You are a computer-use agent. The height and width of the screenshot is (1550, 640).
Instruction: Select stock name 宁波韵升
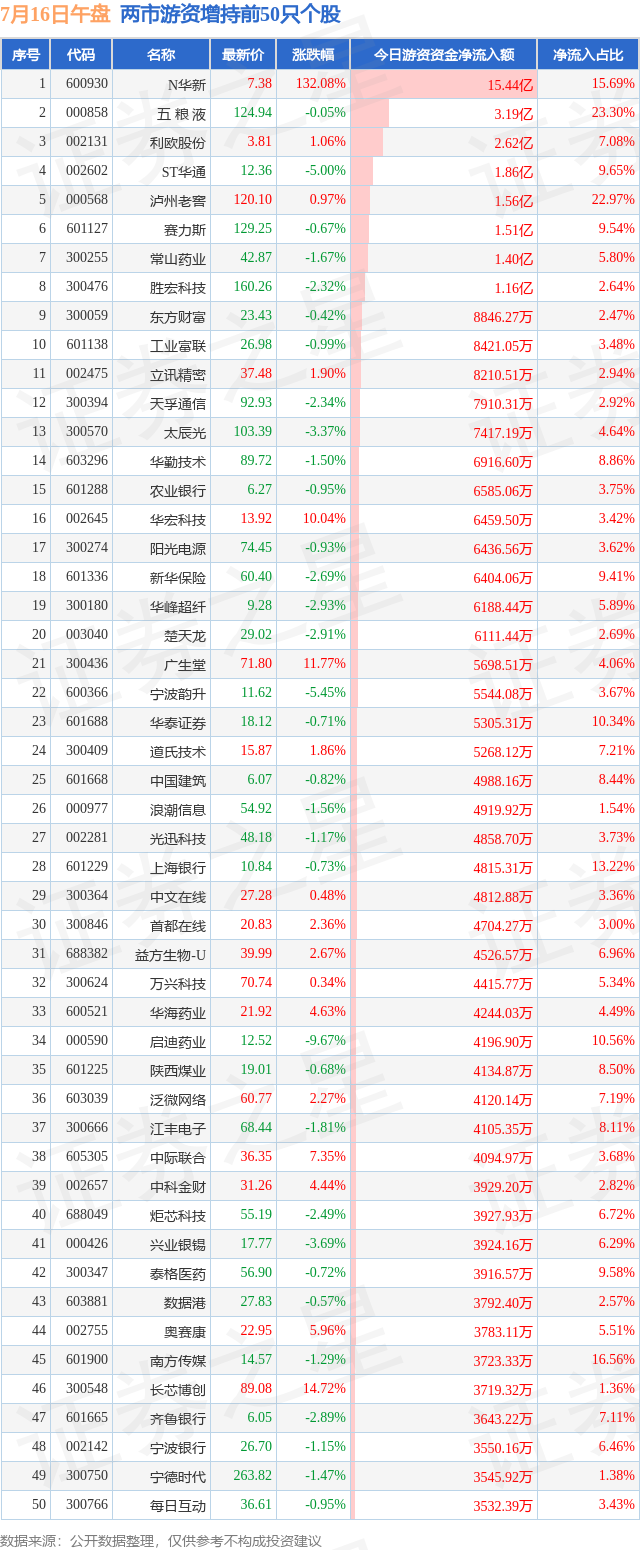click(x=178, y=693)
